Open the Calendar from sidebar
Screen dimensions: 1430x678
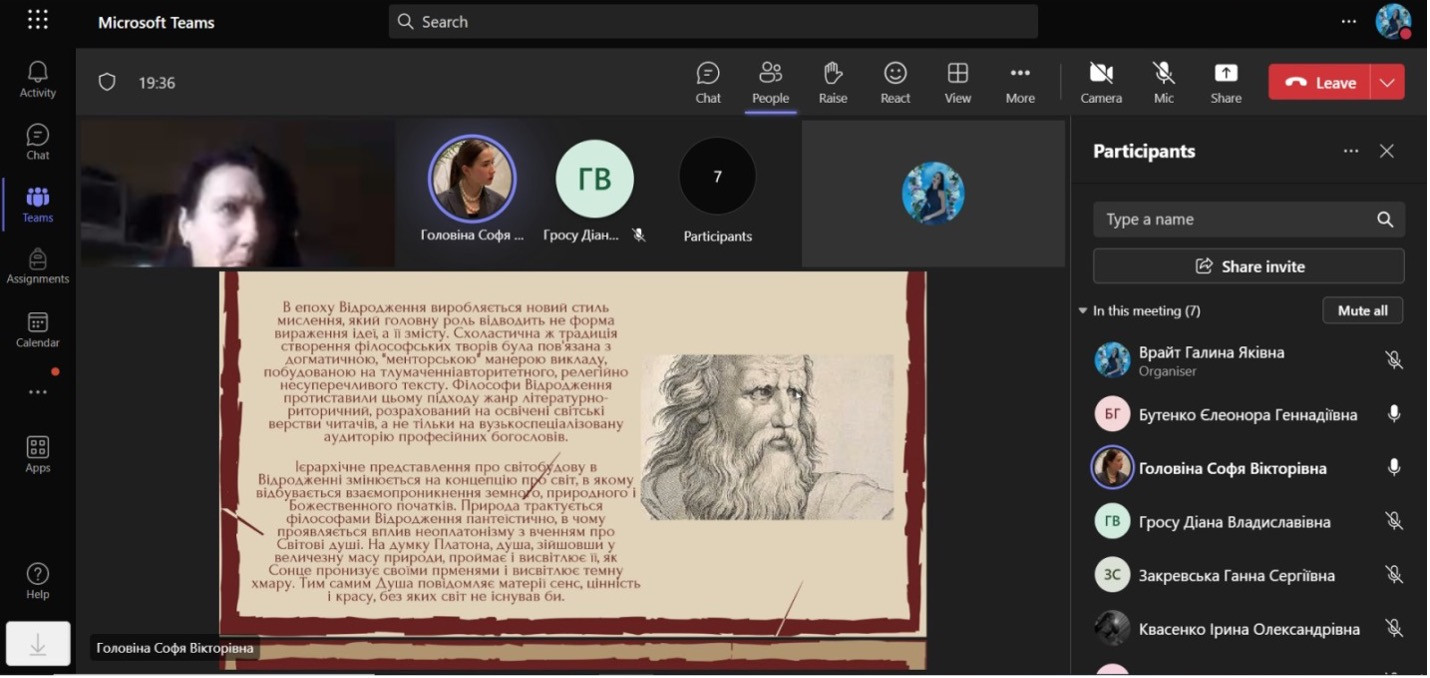pos(38,329)
